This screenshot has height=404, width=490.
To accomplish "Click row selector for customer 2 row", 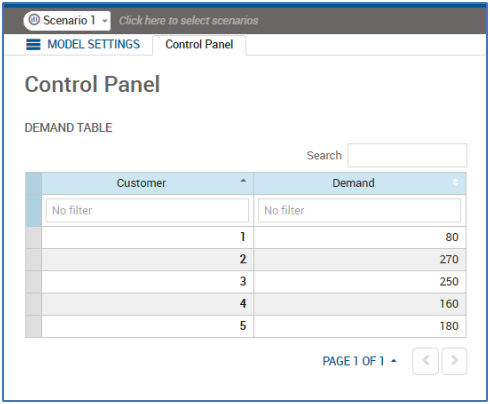I will click(33, 259).
